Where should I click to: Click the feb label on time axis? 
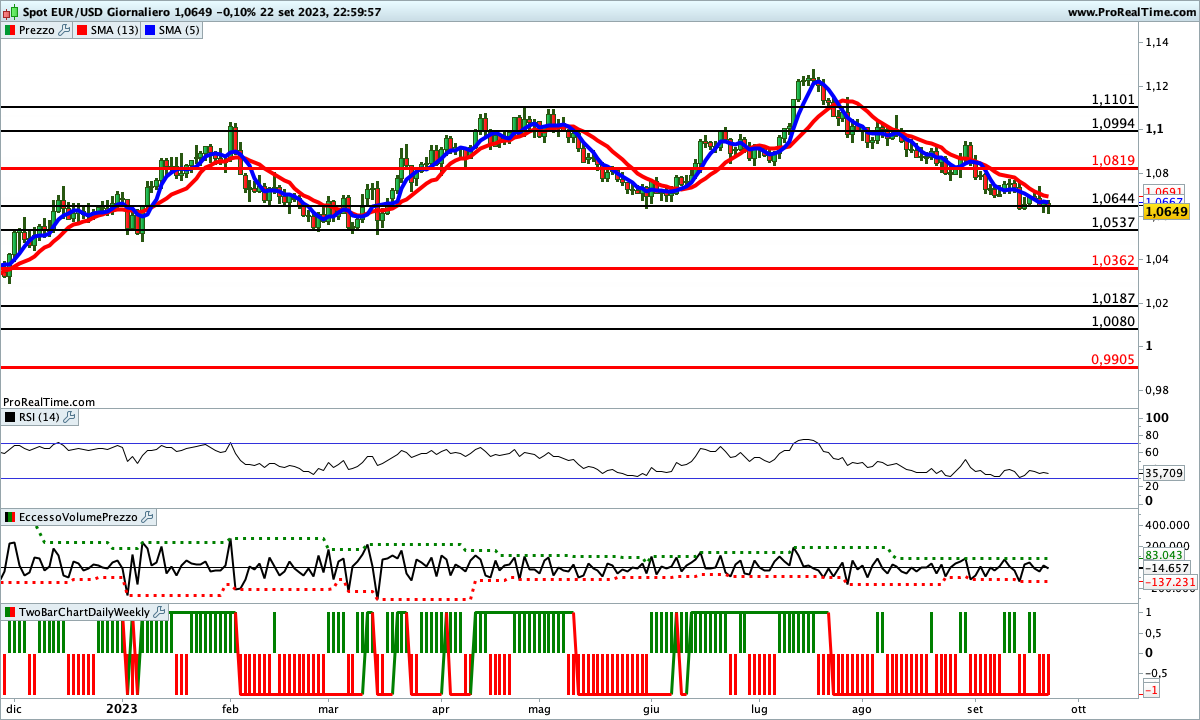[231, 708]
